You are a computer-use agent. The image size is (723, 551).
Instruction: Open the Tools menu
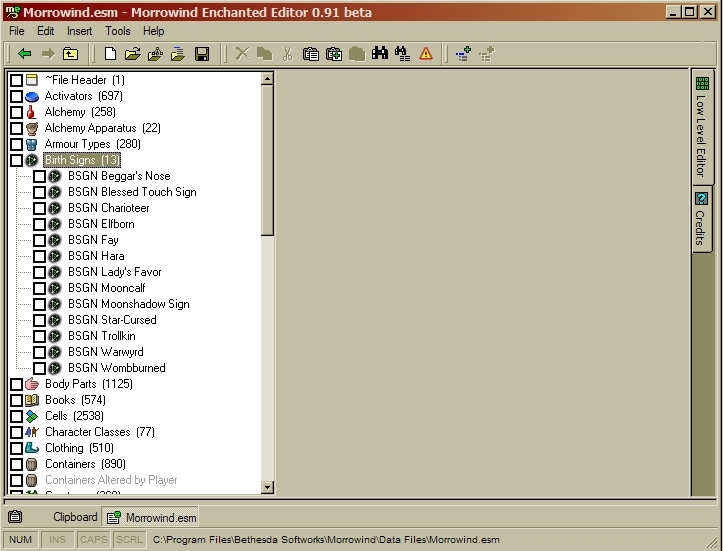pyautogui.click(x=117, y=31)
